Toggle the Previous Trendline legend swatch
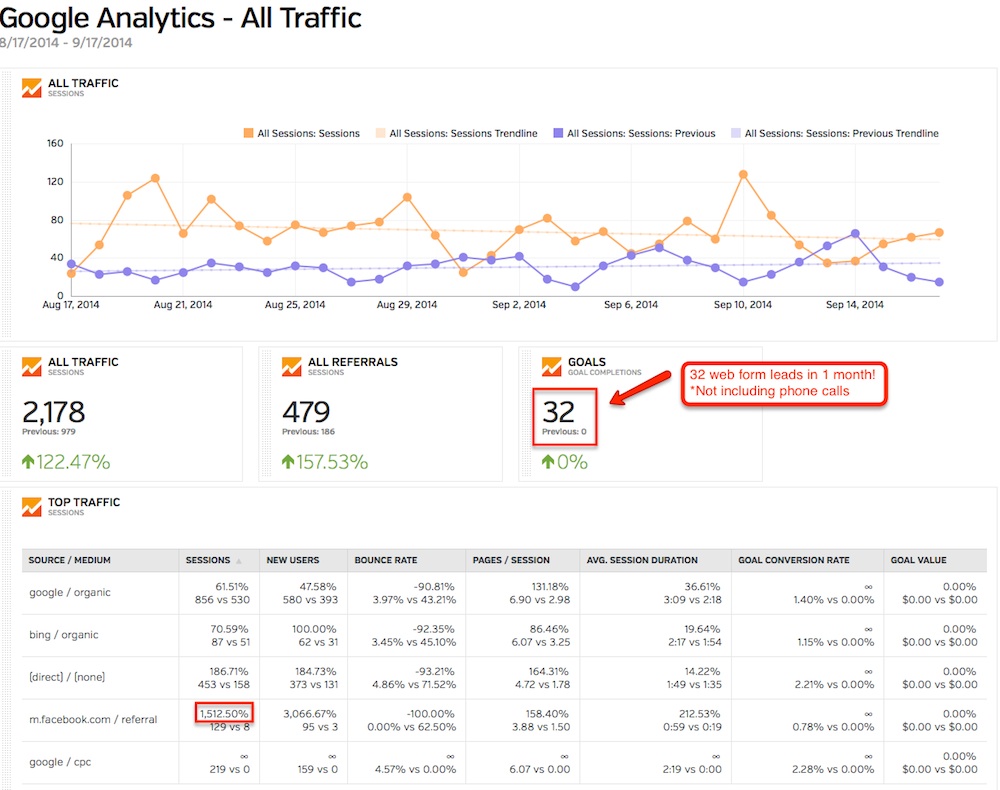This screenshot has width=1000, height=790. click(x=736, y=133)
